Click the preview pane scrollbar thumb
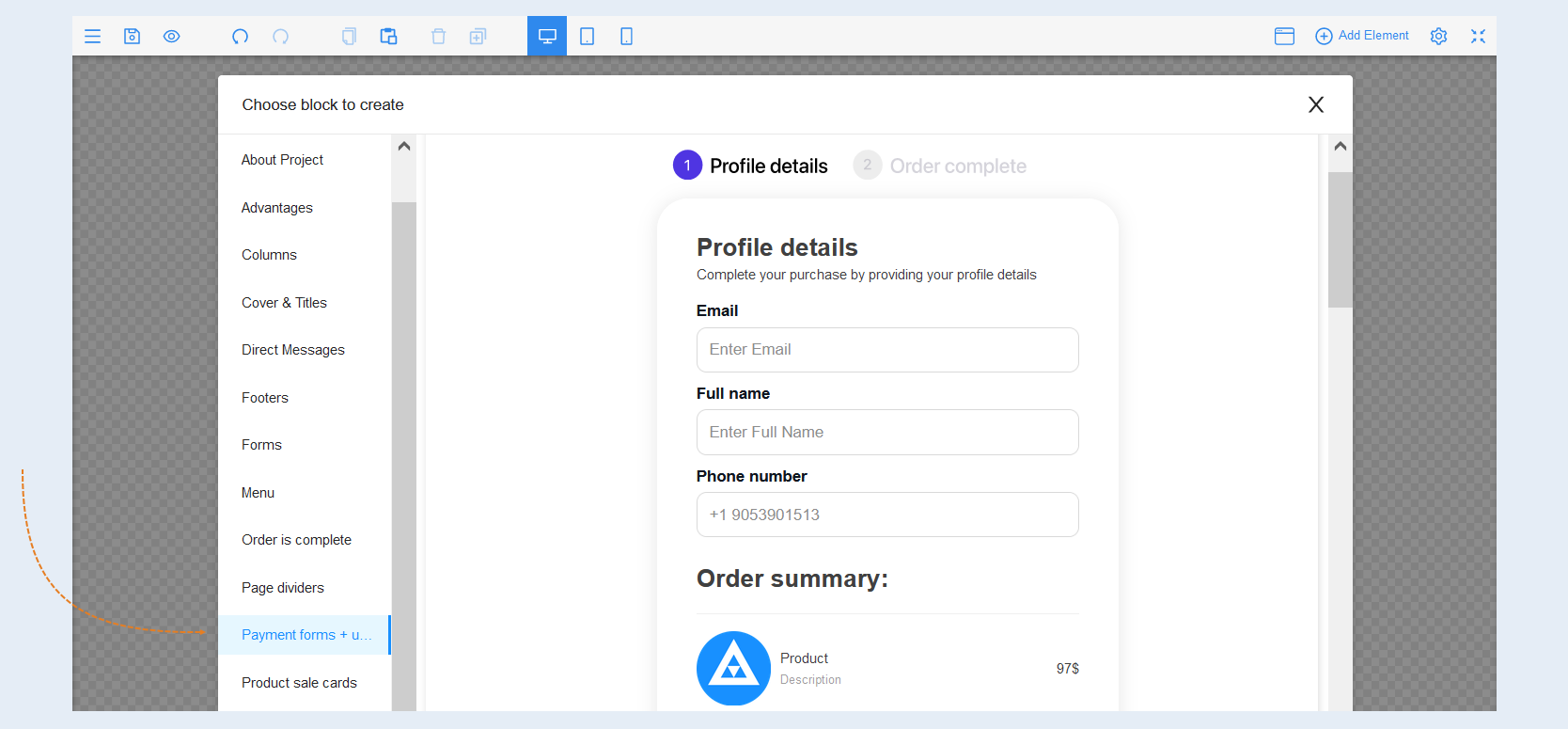The width and height of the screenshot is (1568, 729). click(1341, 240)
